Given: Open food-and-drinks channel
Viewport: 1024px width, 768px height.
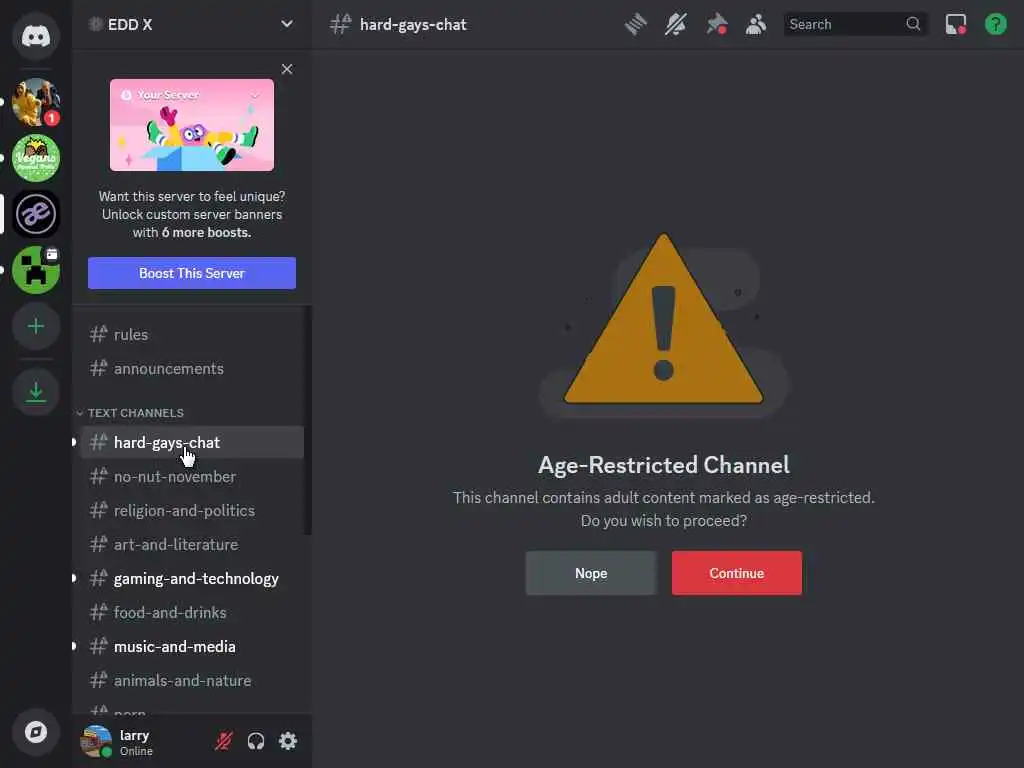Looking at the screenshot, I should (x=192, y=613).
